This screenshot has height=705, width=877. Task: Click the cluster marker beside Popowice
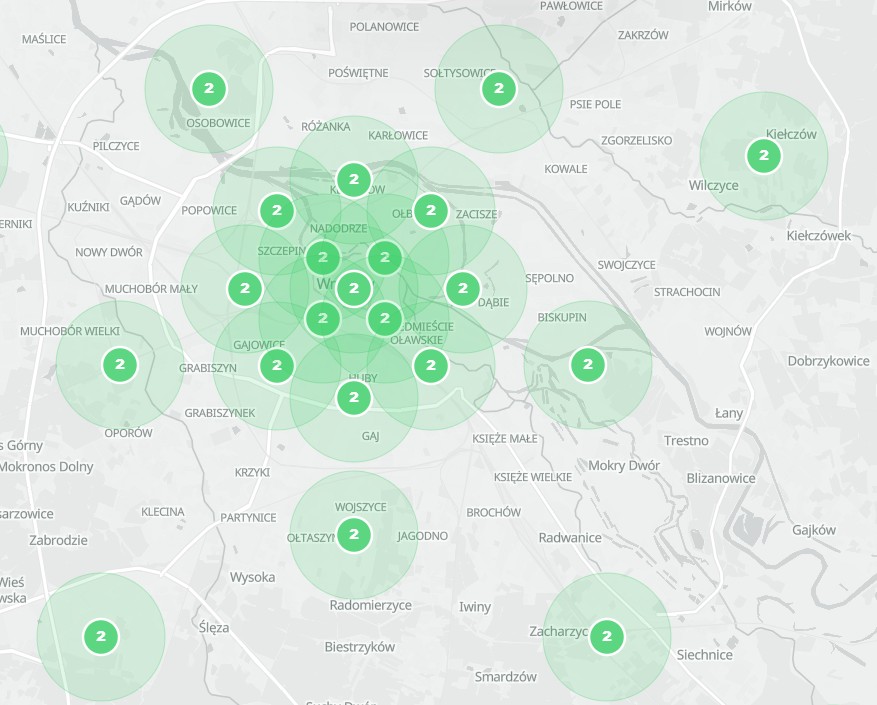point(276,211)
